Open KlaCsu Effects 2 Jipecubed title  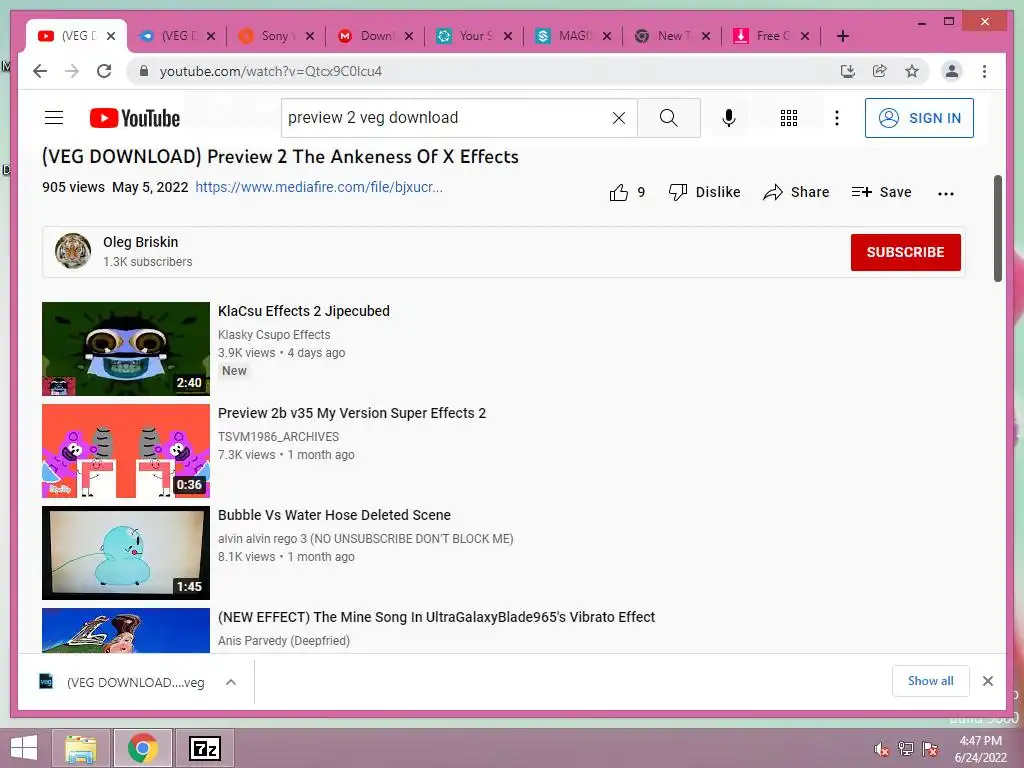(x=304, y=311)
